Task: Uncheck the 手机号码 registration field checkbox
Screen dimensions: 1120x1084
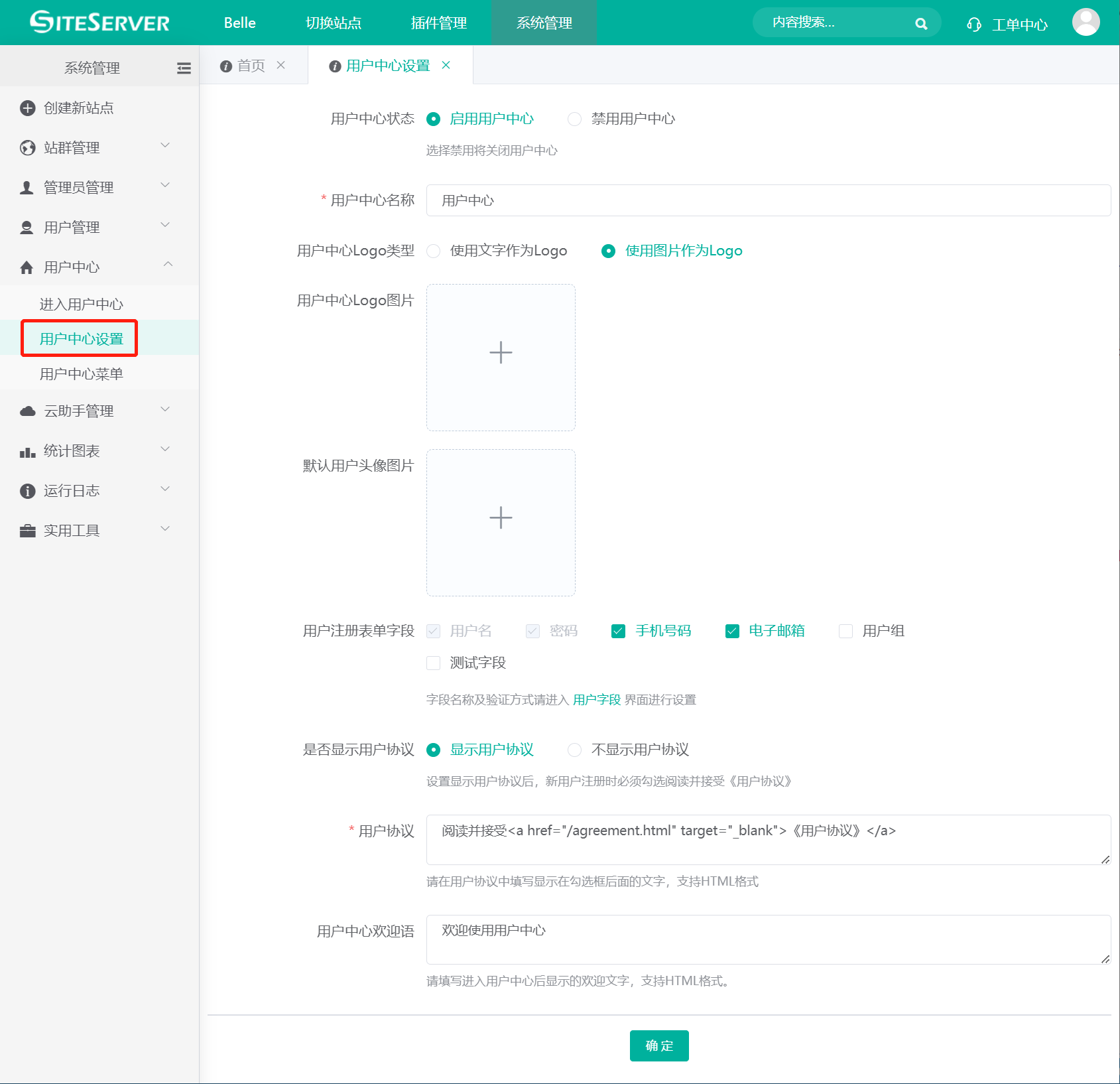Action: click(x=618, y=631)
